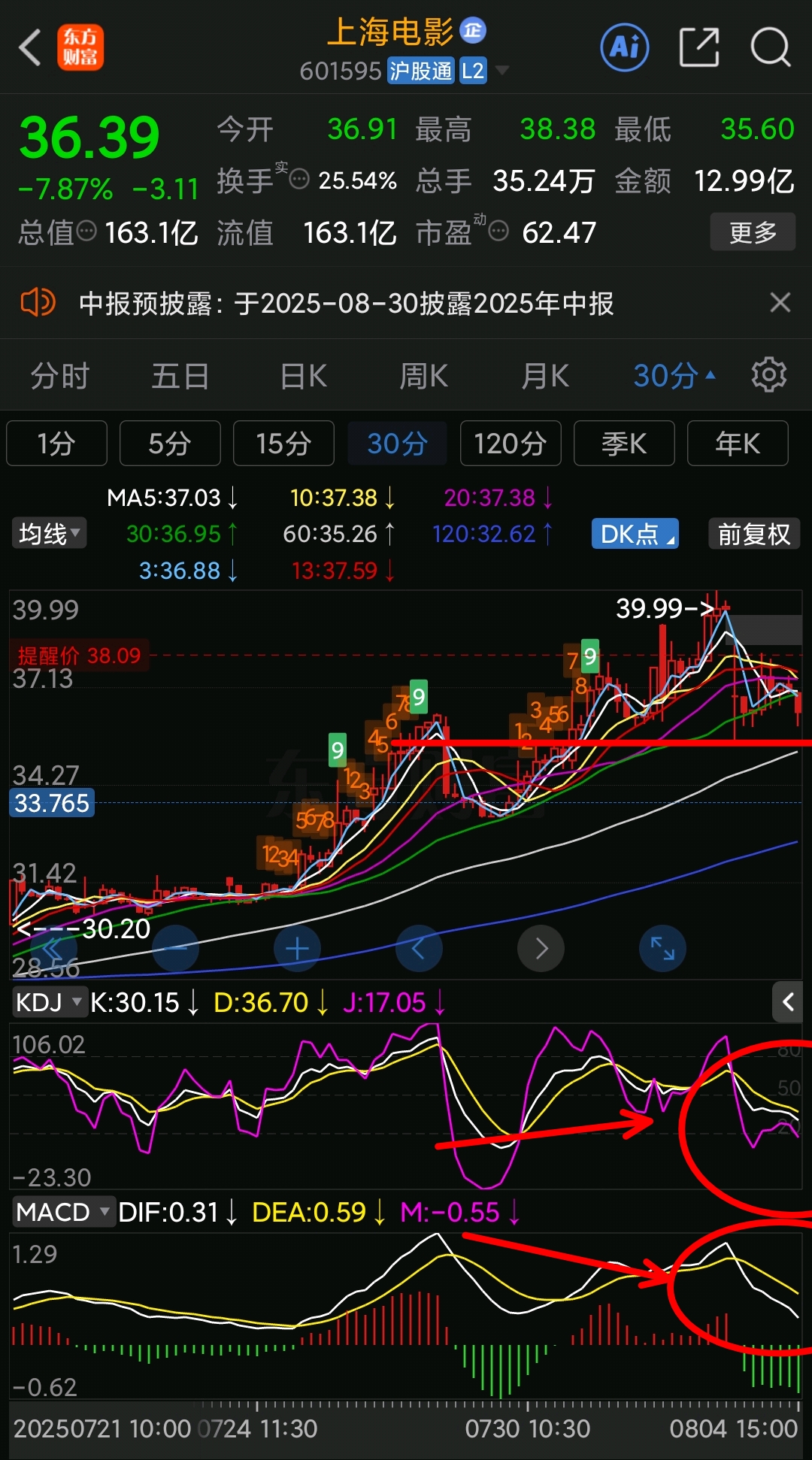Select the 年K period option
This screenshot has width=812, height=1460.
click(738, 444)
